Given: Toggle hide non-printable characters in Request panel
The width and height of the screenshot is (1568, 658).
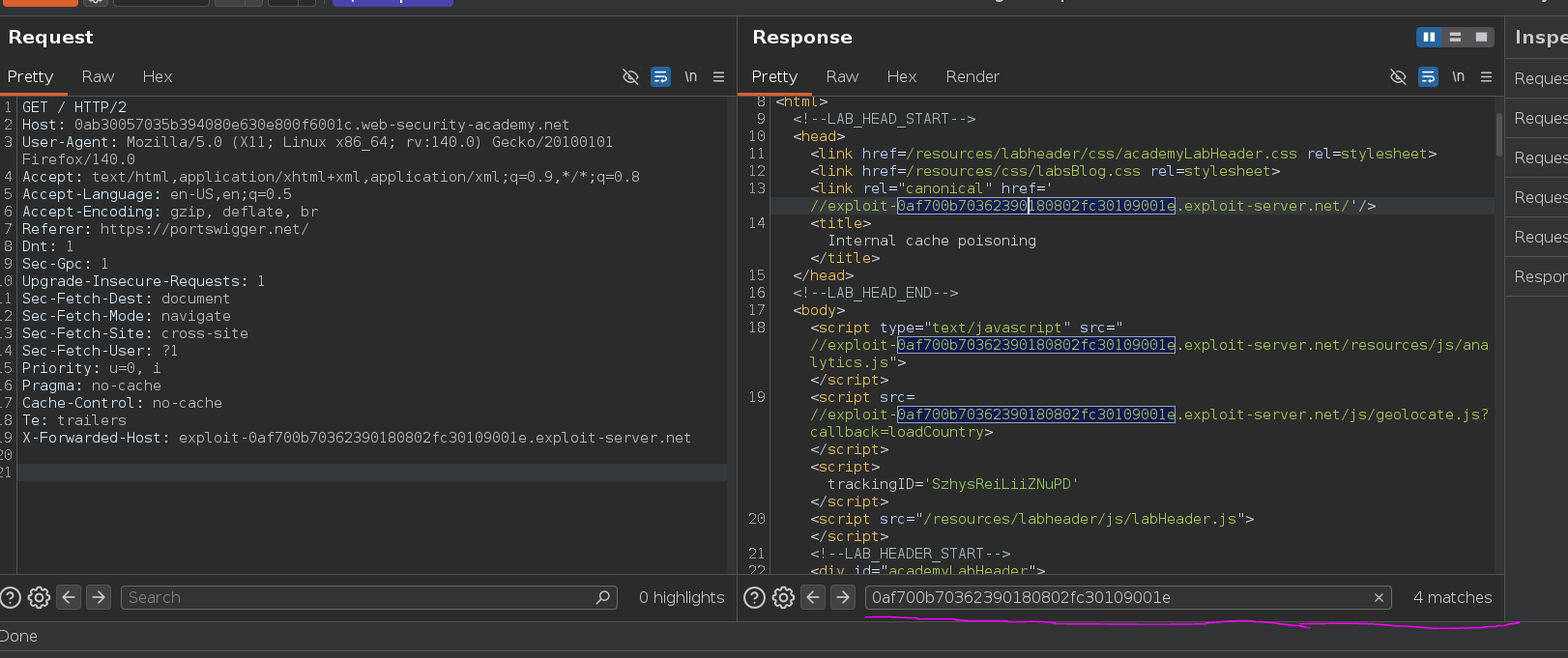Looking at the screenshot, I should tap(630, 76).
